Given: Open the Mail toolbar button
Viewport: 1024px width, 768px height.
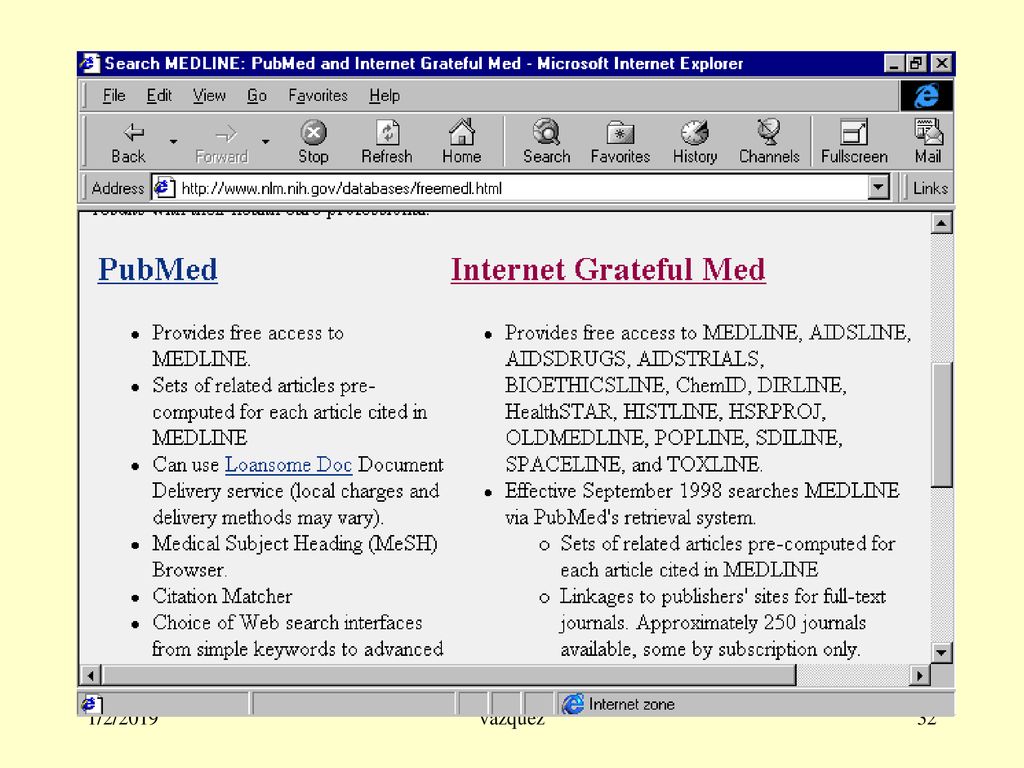Looking at the screenshot, I should click(x=928, y=142).
